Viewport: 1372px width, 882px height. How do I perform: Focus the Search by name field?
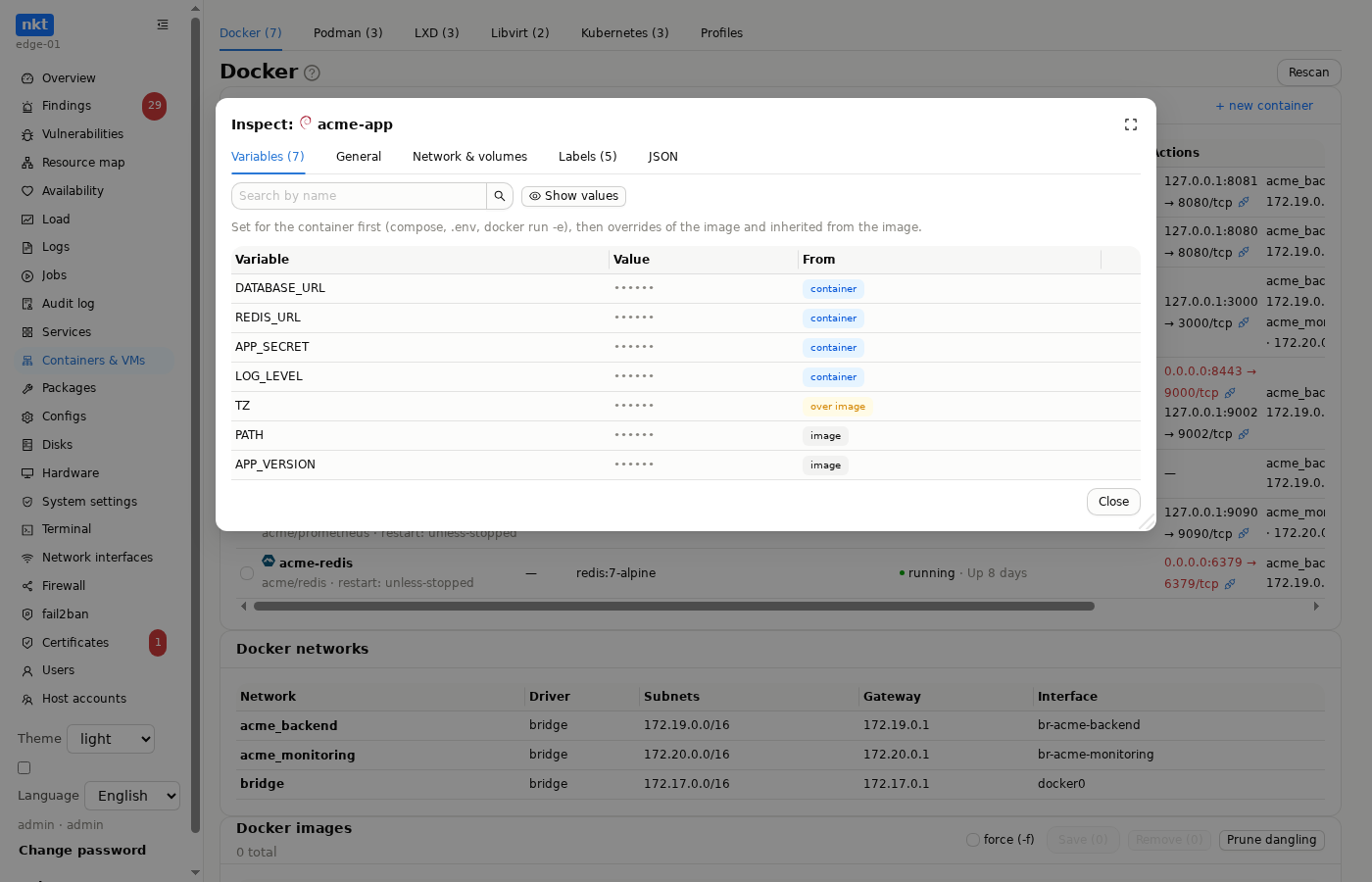click(x=359, y=196)
